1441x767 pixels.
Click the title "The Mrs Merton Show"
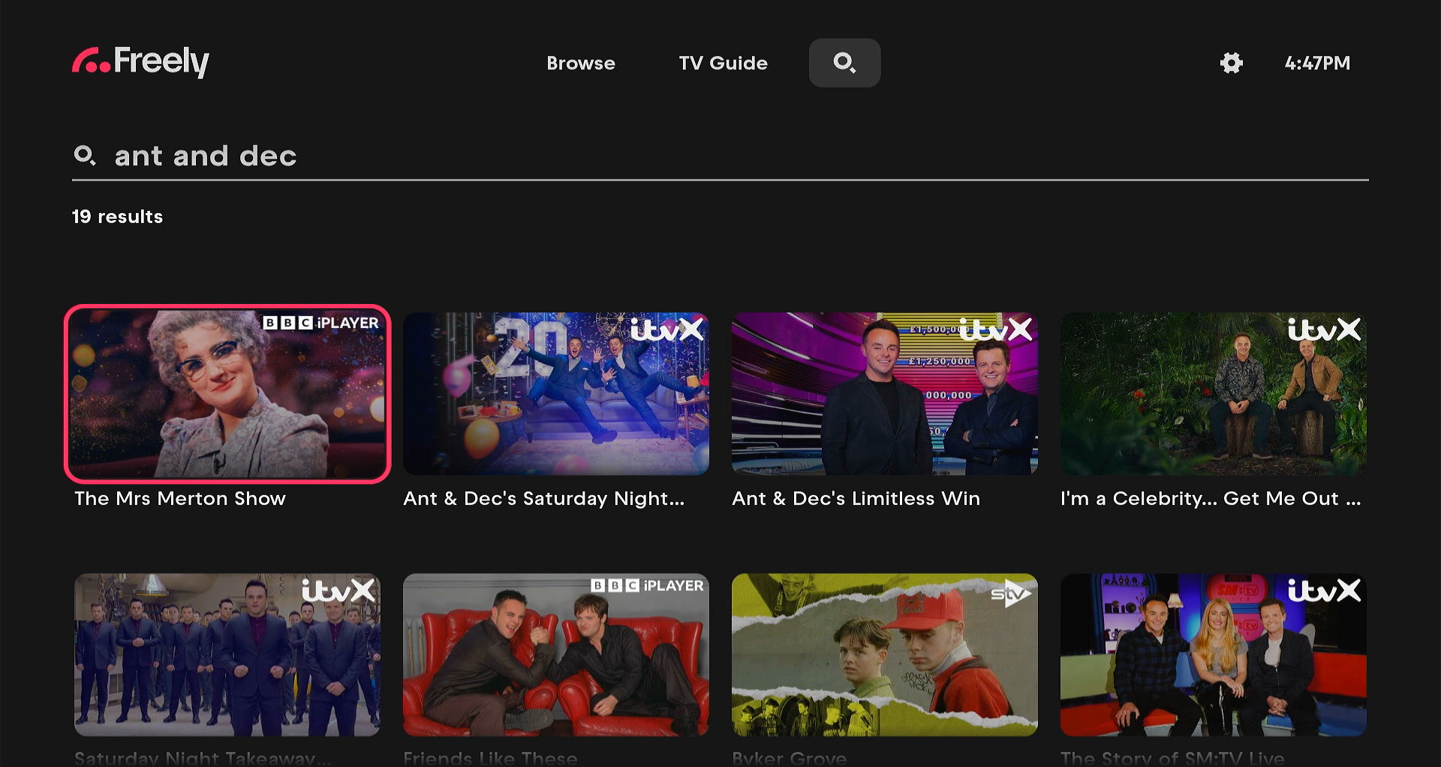[x=180, y=498]
